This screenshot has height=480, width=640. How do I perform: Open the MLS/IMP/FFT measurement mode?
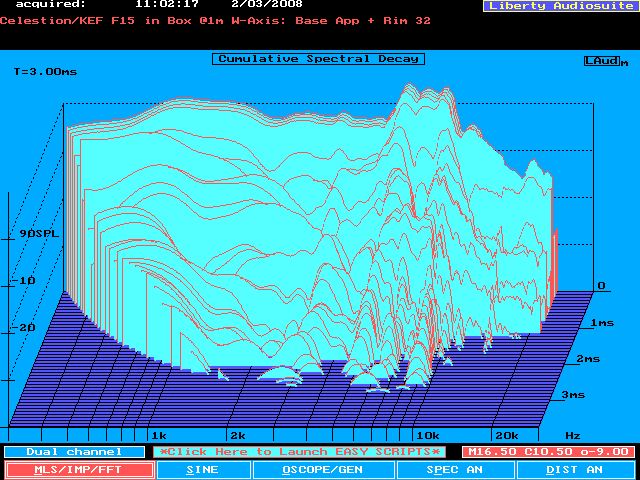pyautogui.click(x=79, y=469)
